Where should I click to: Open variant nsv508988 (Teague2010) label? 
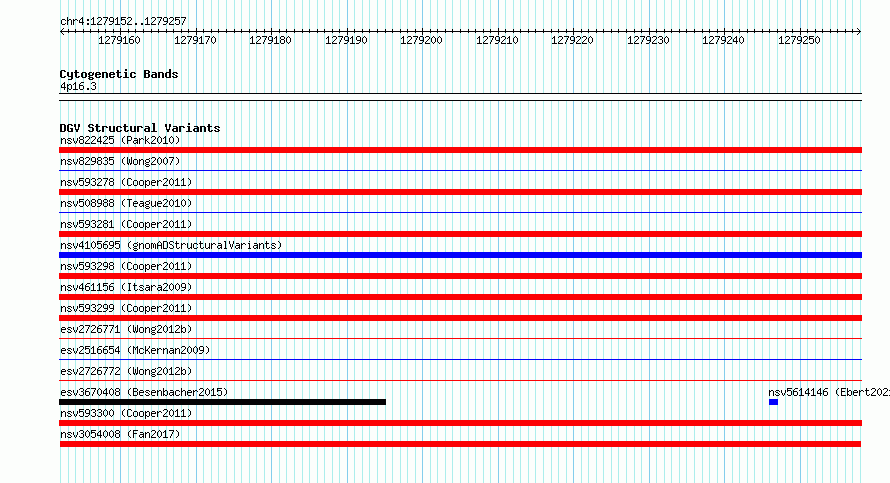126,203
